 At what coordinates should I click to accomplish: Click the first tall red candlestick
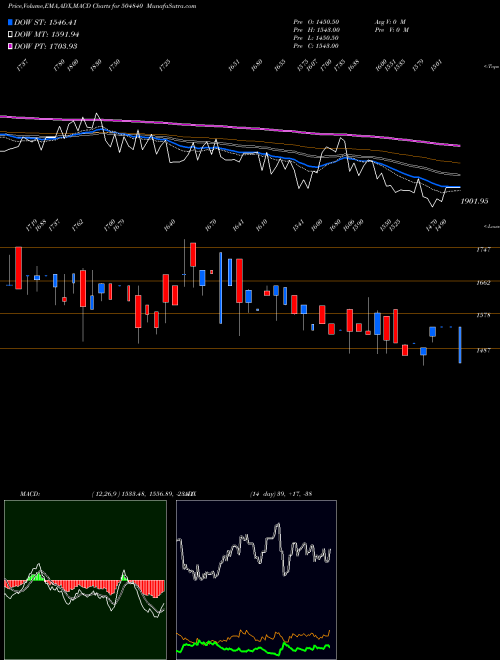pos(19,268)
